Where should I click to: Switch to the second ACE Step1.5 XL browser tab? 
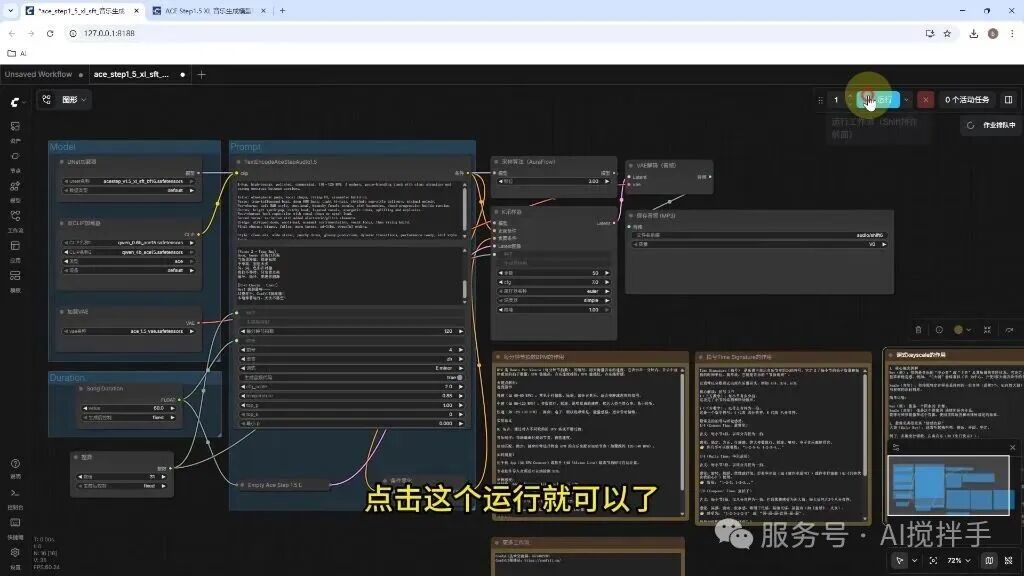tap(209, 11)
